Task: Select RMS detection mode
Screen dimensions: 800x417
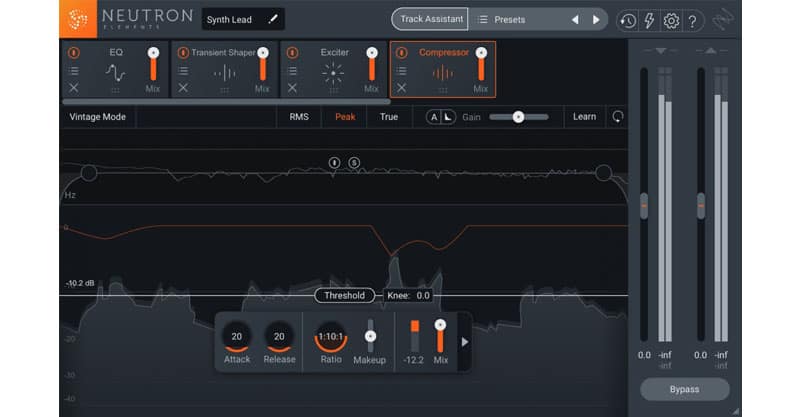Action: 299,117
